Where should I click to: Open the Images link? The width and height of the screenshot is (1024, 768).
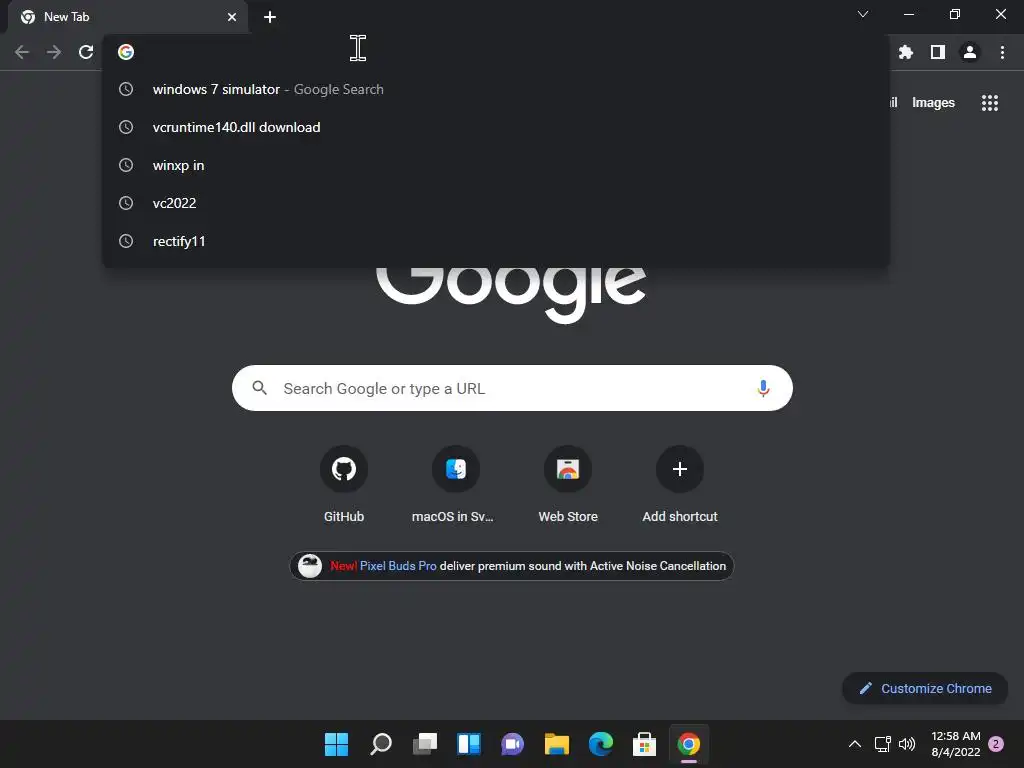[933, 103]
